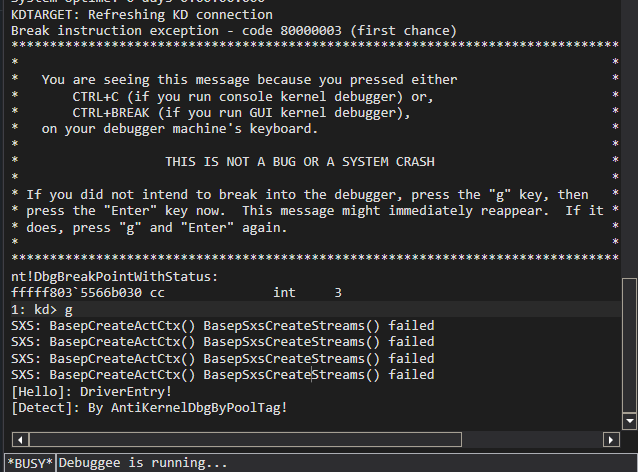This screenshot has width=638, height=472.
Task: Click the address fffff803`5566b030
Action: coord(76,293)
